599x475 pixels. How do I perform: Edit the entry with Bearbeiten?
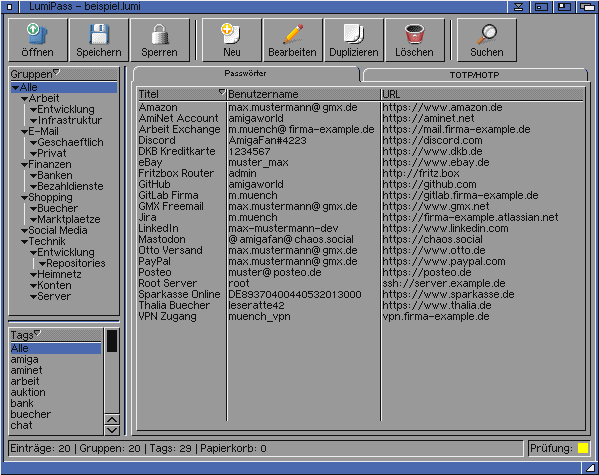coord(293,40)
